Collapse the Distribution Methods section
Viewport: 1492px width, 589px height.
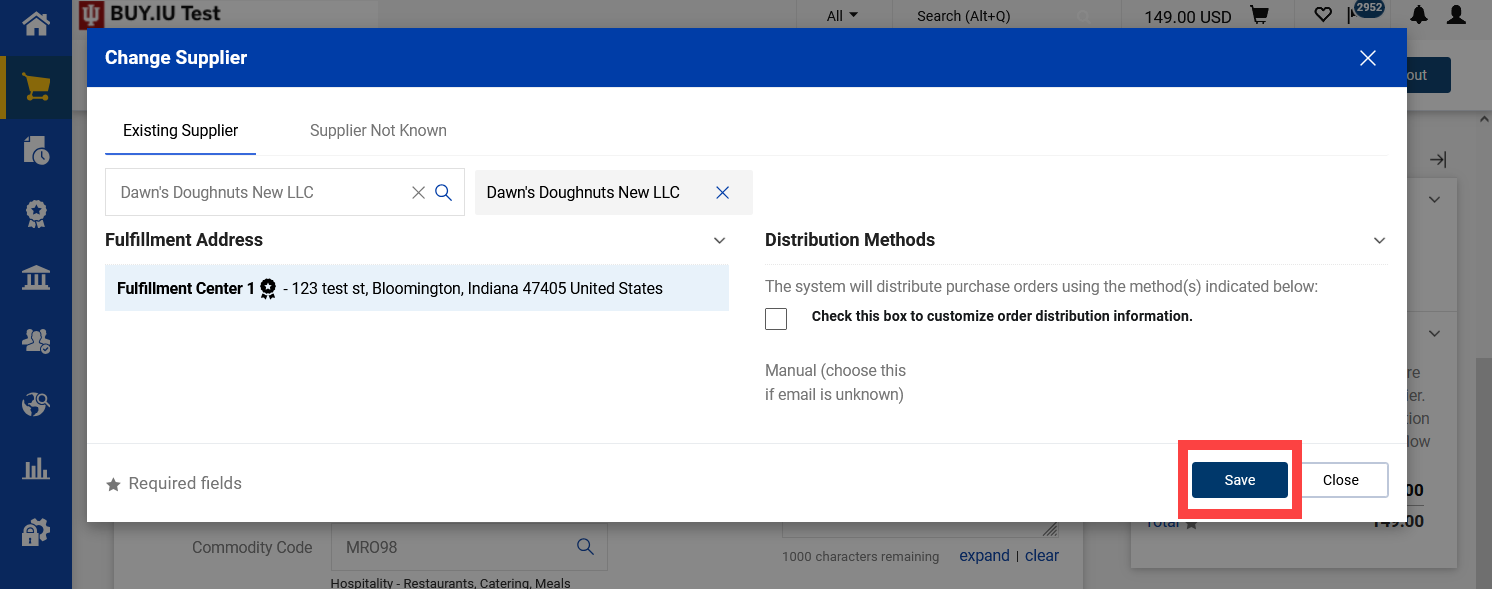[x=1379, y=240]
